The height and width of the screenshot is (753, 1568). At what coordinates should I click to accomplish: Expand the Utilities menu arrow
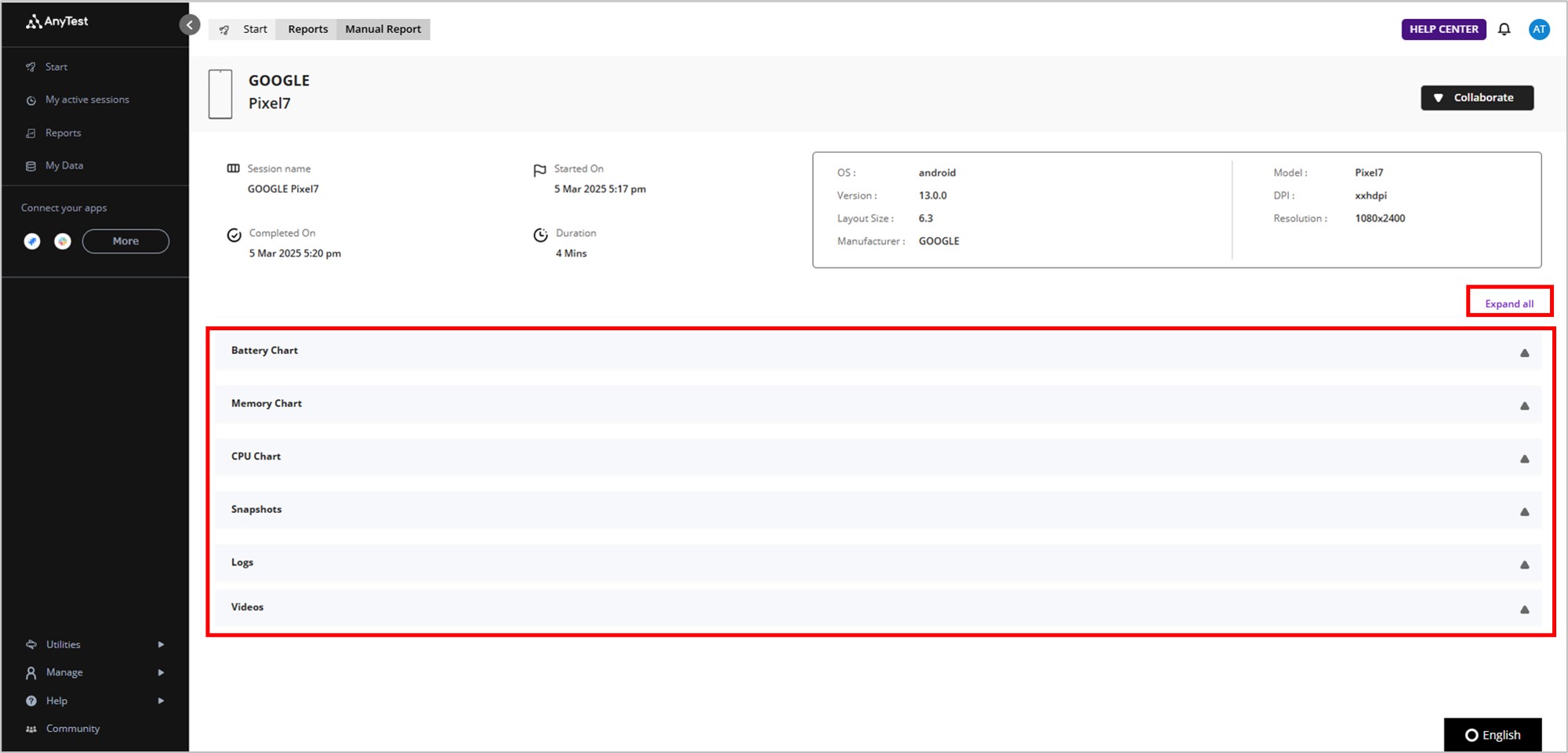coord(161,645)
